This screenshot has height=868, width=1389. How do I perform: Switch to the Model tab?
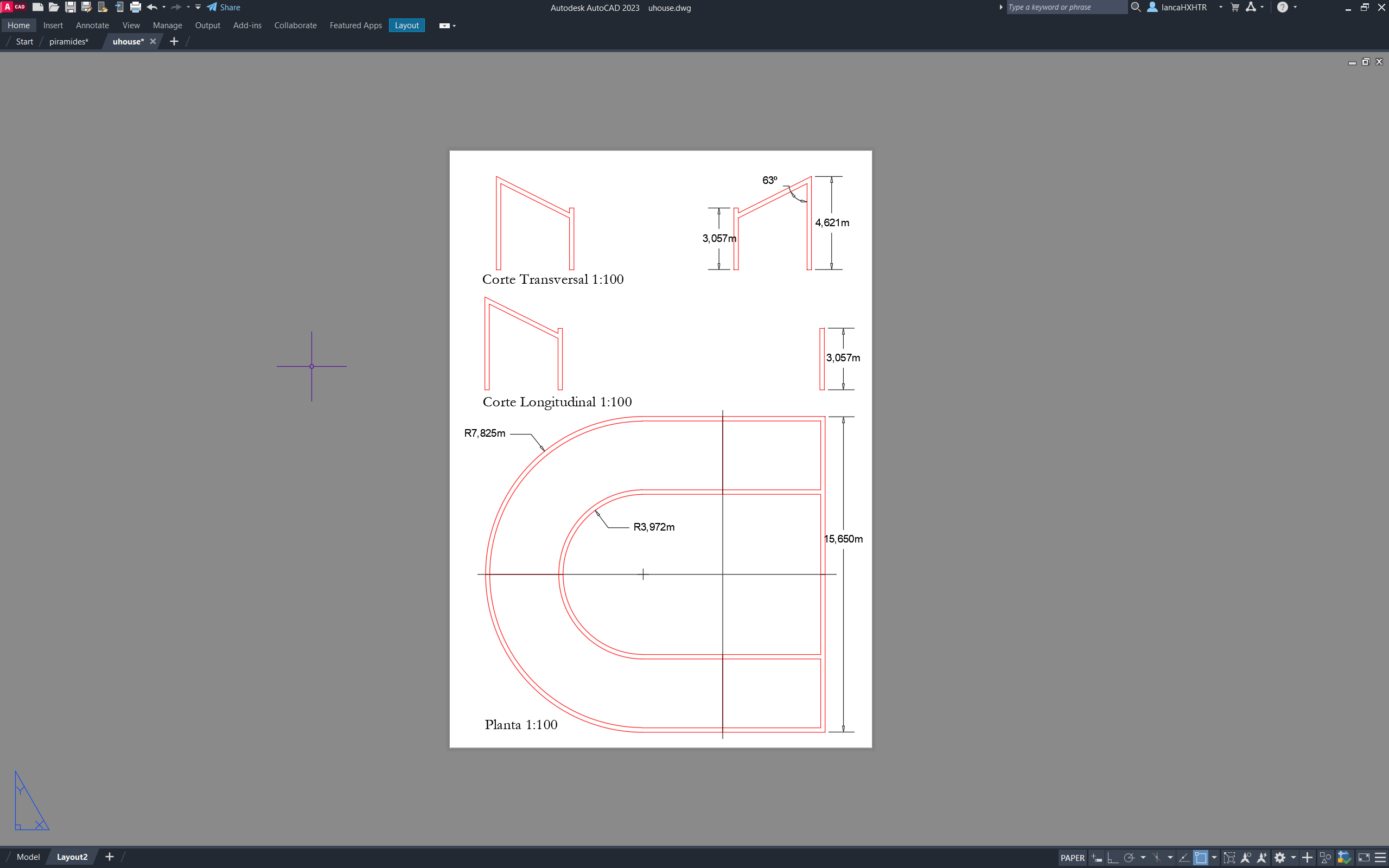[28, 857]
